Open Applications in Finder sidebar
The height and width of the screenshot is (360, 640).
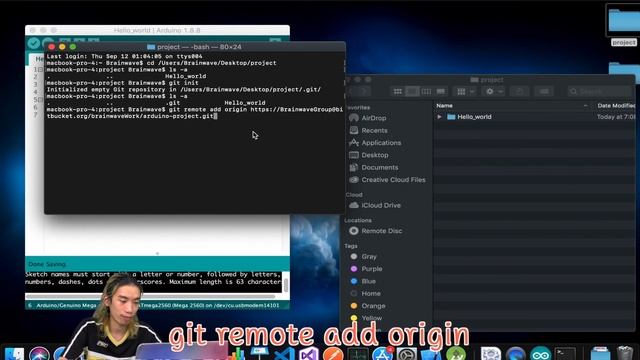tap(375, 142)
